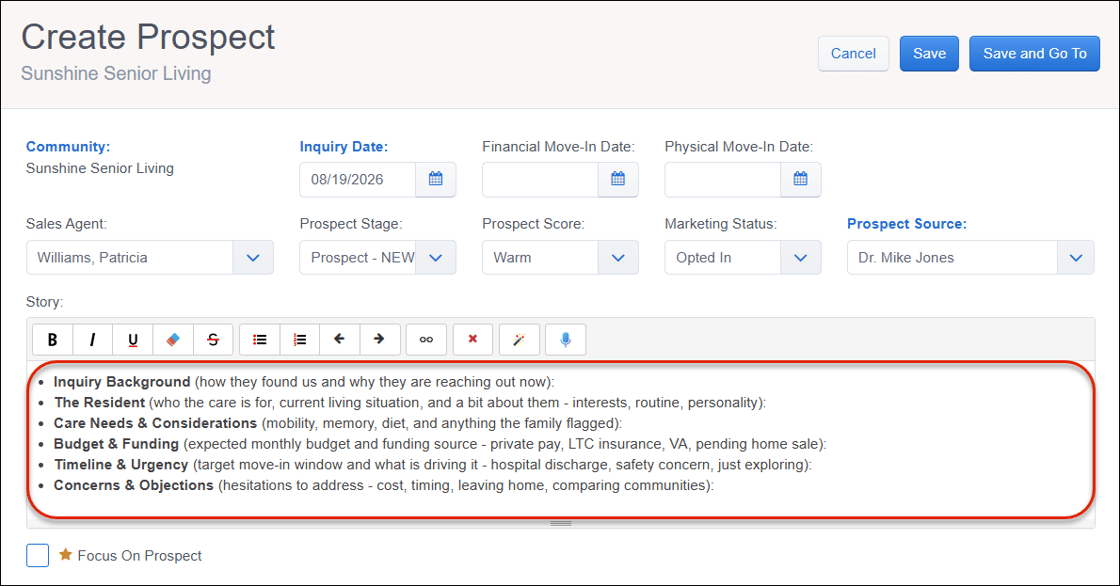Click the Save and Go To button
This screenshot has width=1120, height=586.
(1034, 54)
